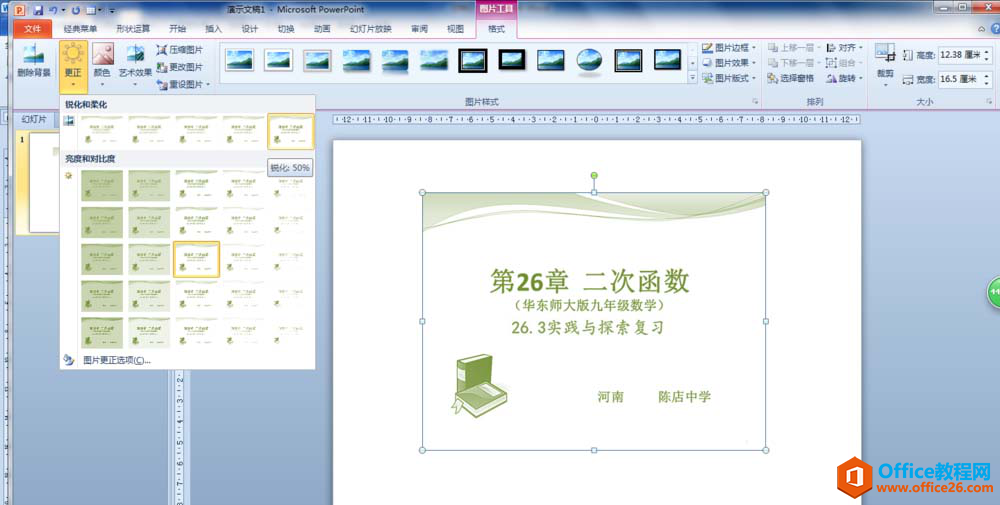Click the Compress Pictures (压缩图片) icon
Screen dimensions: 1000x505
(161, 50)
